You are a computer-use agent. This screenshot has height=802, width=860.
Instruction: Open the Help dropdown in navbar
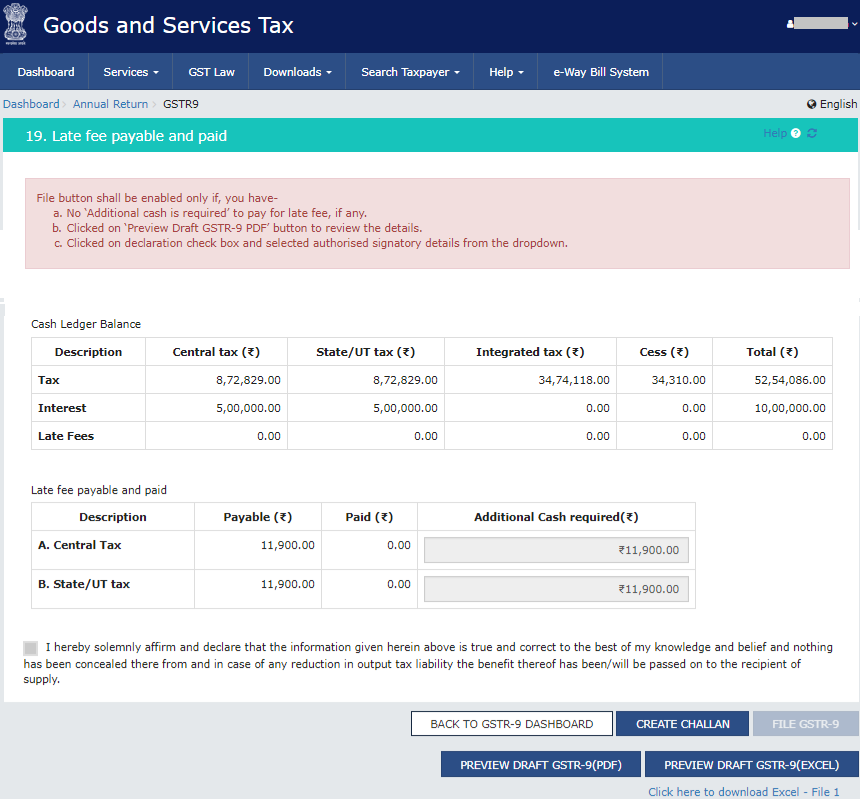[x=506, y=72]
